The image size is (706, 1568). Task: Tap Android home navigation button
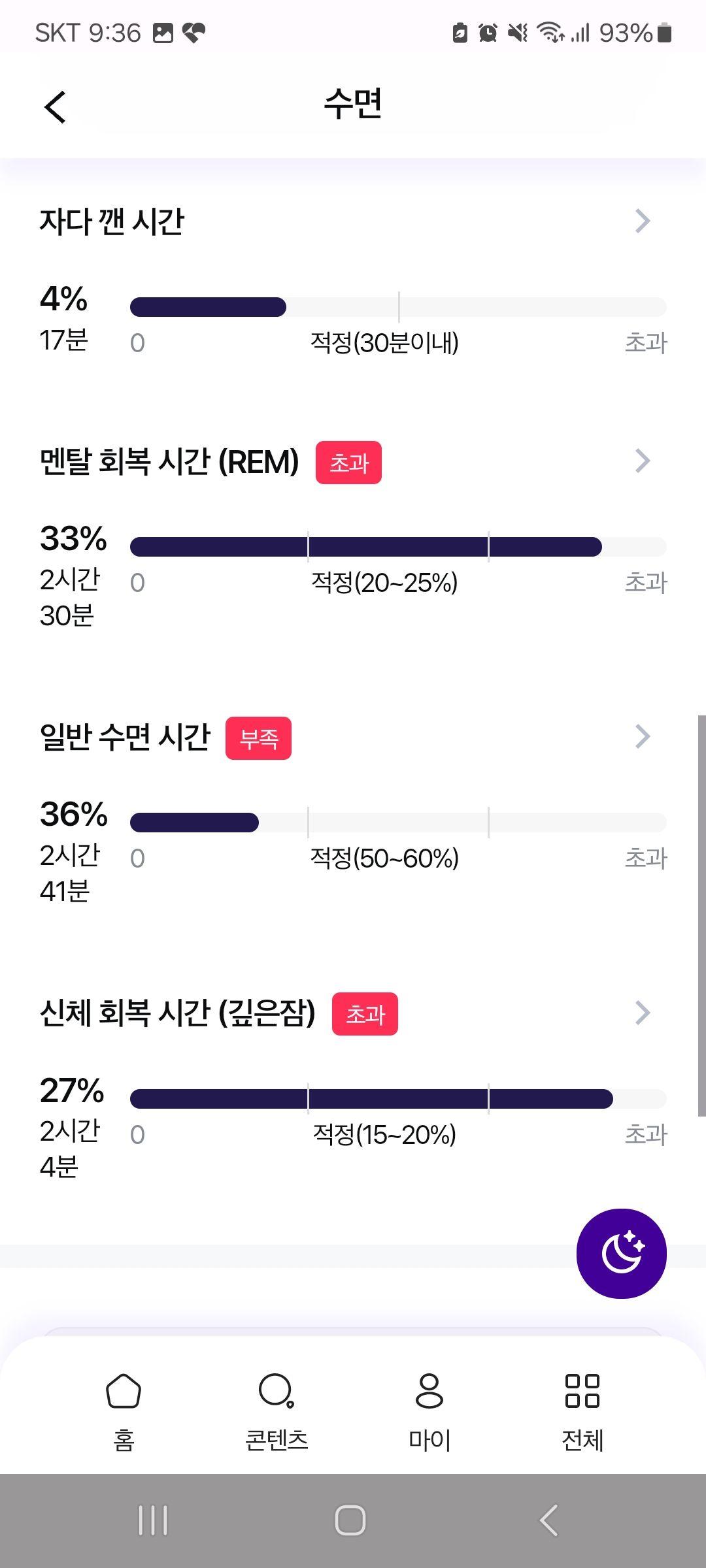(350, 1520)
